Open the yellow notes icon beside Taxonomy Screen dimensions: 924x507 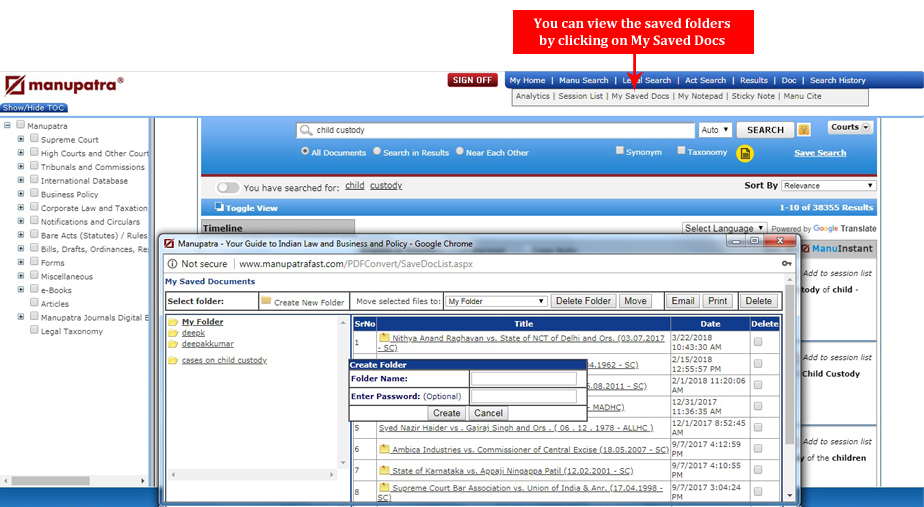745,153
